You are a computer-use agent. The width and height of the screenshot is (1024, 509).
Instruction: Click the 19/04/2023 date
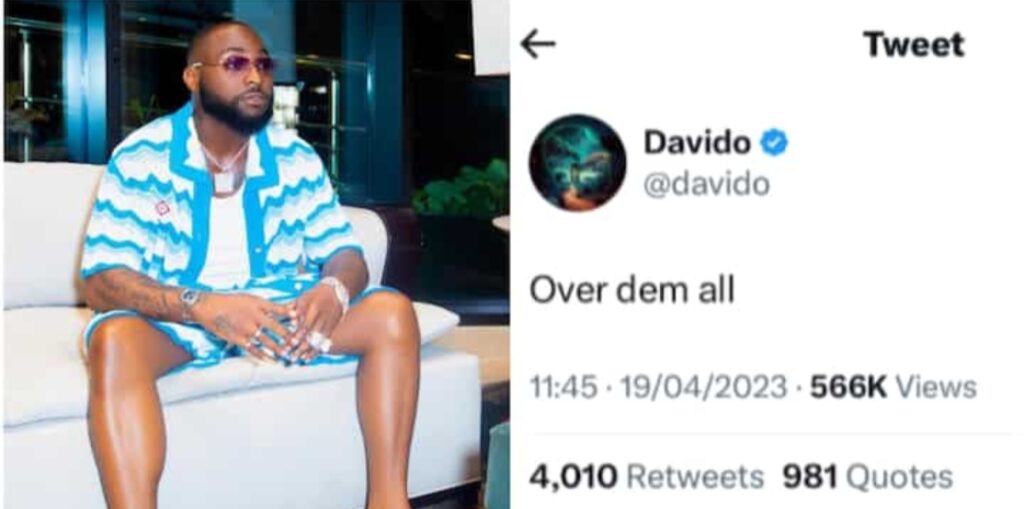click(703, 387)
